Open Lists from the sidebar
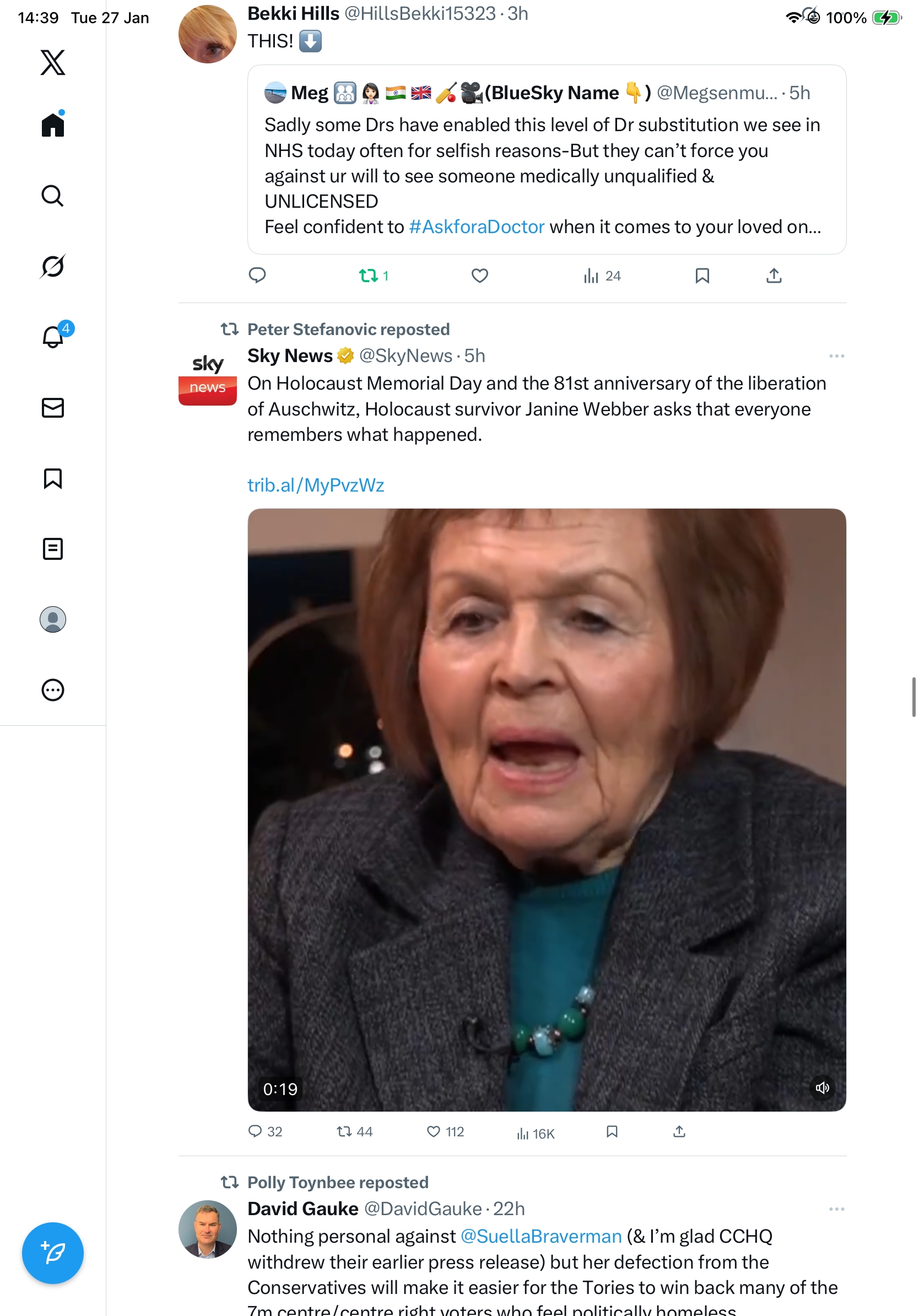The width and height of the screenshot is (919, 1316). point(53,548)
